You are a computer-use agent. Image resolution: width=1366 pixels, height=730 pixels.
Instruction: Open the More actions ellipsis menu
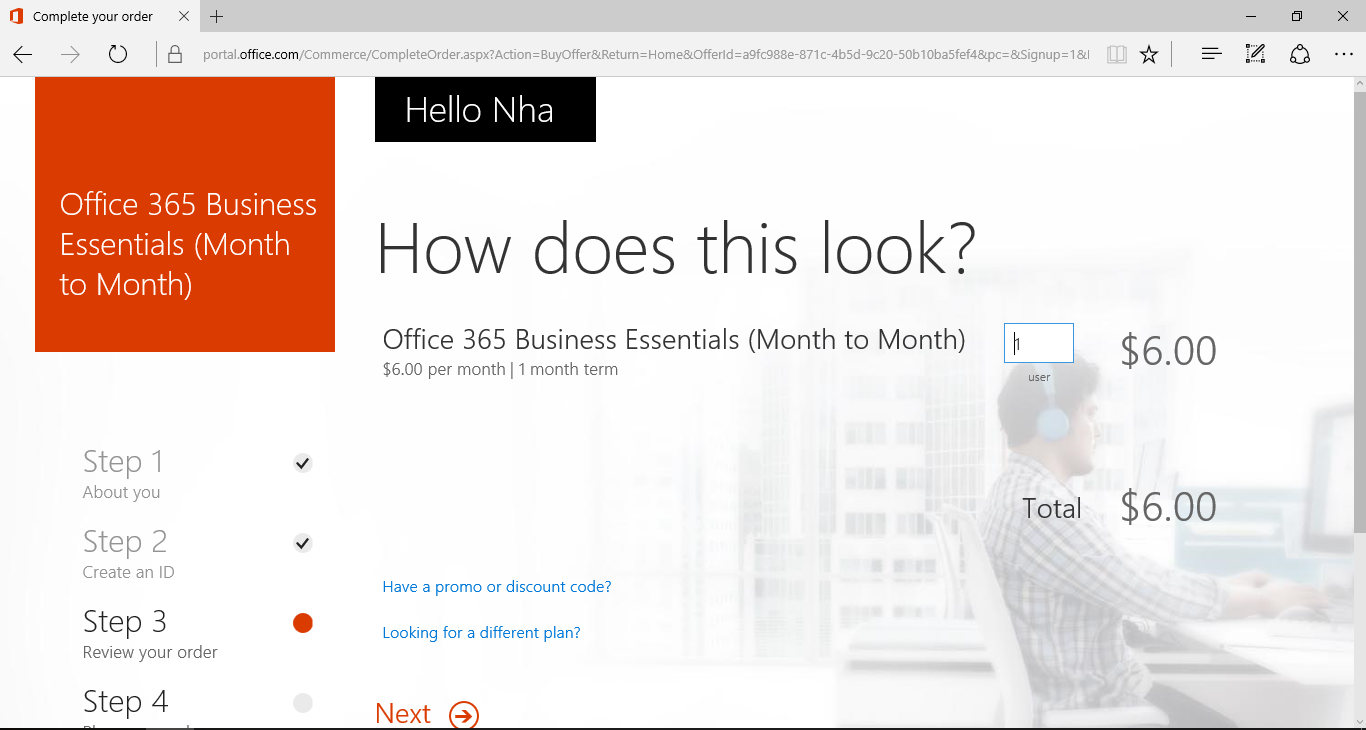click(x=1343, y=55)
